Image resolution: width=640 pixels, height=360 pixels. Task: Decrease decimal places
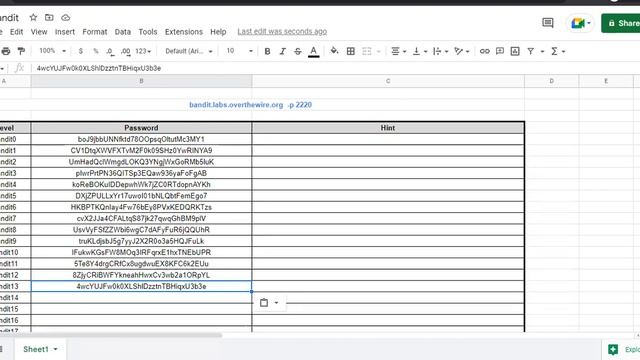point(110,51)
